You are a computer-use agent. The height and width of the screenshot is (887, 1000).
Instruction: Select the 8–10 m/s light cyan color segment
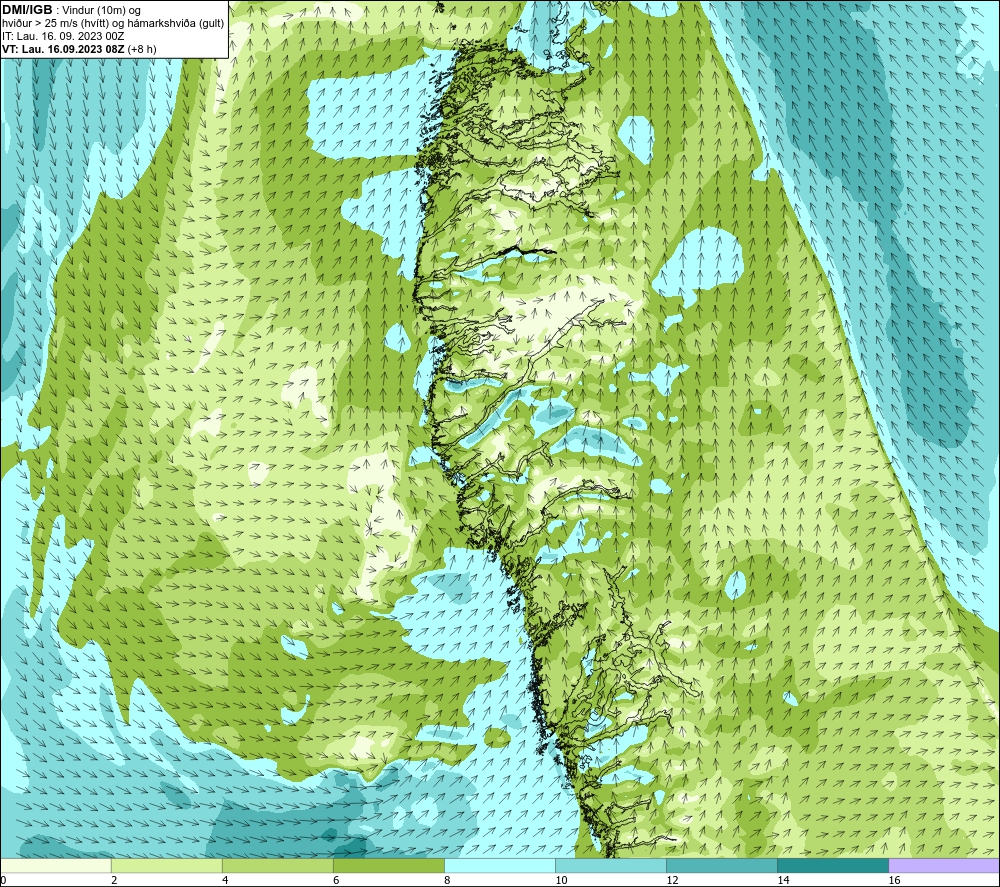[x=500, y=865]
